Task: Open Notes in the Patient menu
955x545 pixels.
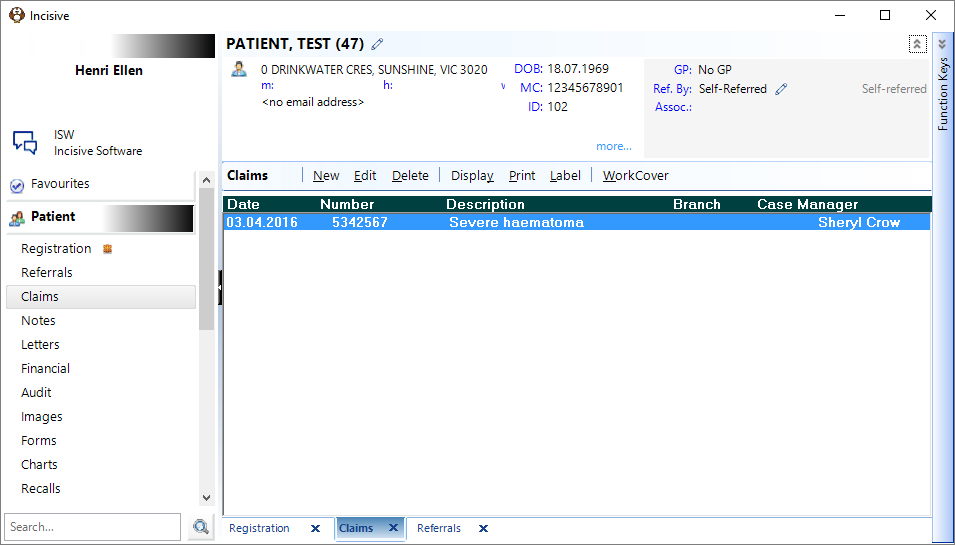Action: tap(38, 320)
